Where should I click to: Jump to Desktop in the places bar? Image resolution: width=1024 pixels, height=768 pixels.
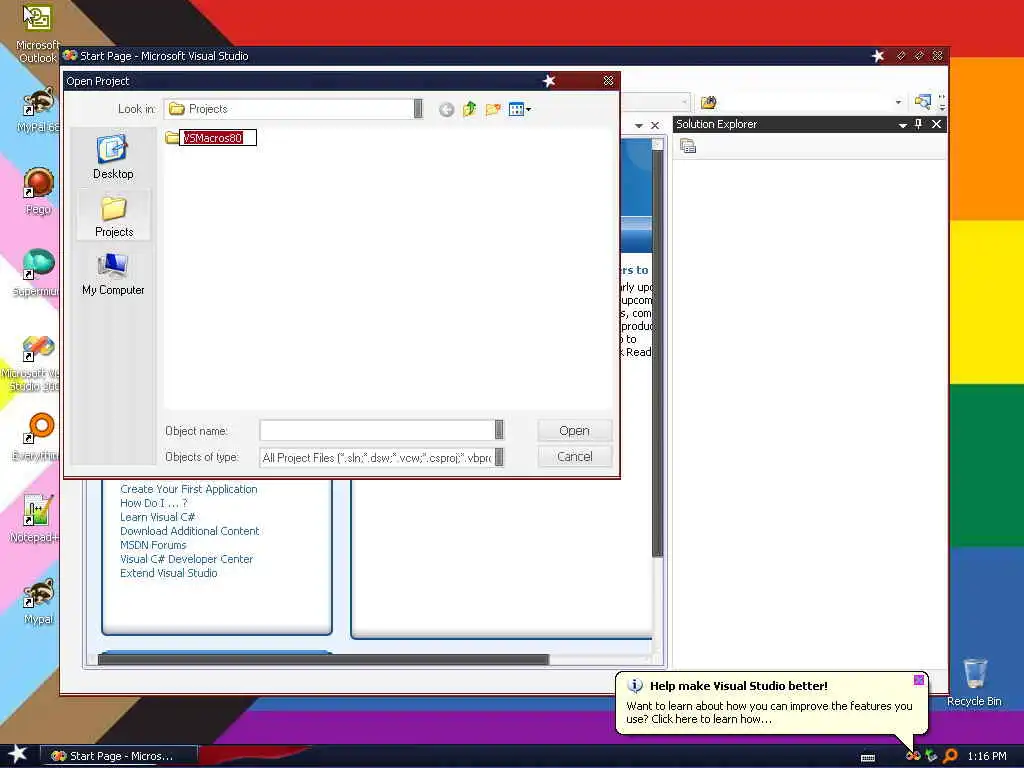(x=113, y=157)
